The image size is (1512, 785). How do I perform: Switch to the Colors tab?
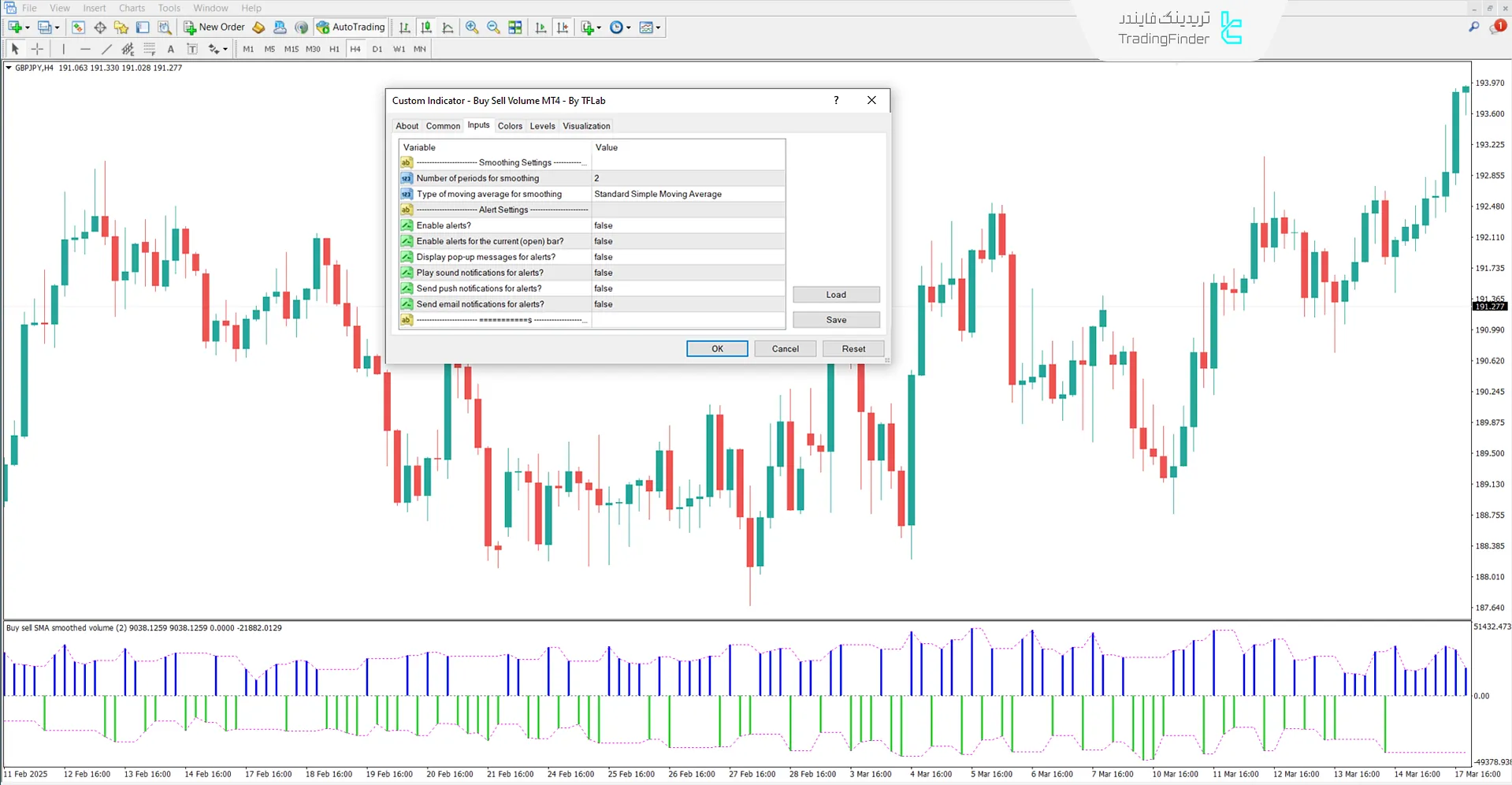click(x=510, y=126)
